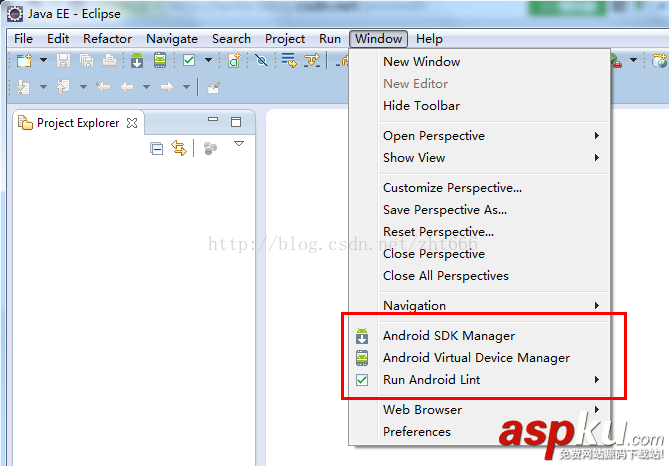Image resolution: width=669 pixels, height=466 pixels.
Task: Choose Android SDK Manager in the Window menu
Action: point(480,336)
